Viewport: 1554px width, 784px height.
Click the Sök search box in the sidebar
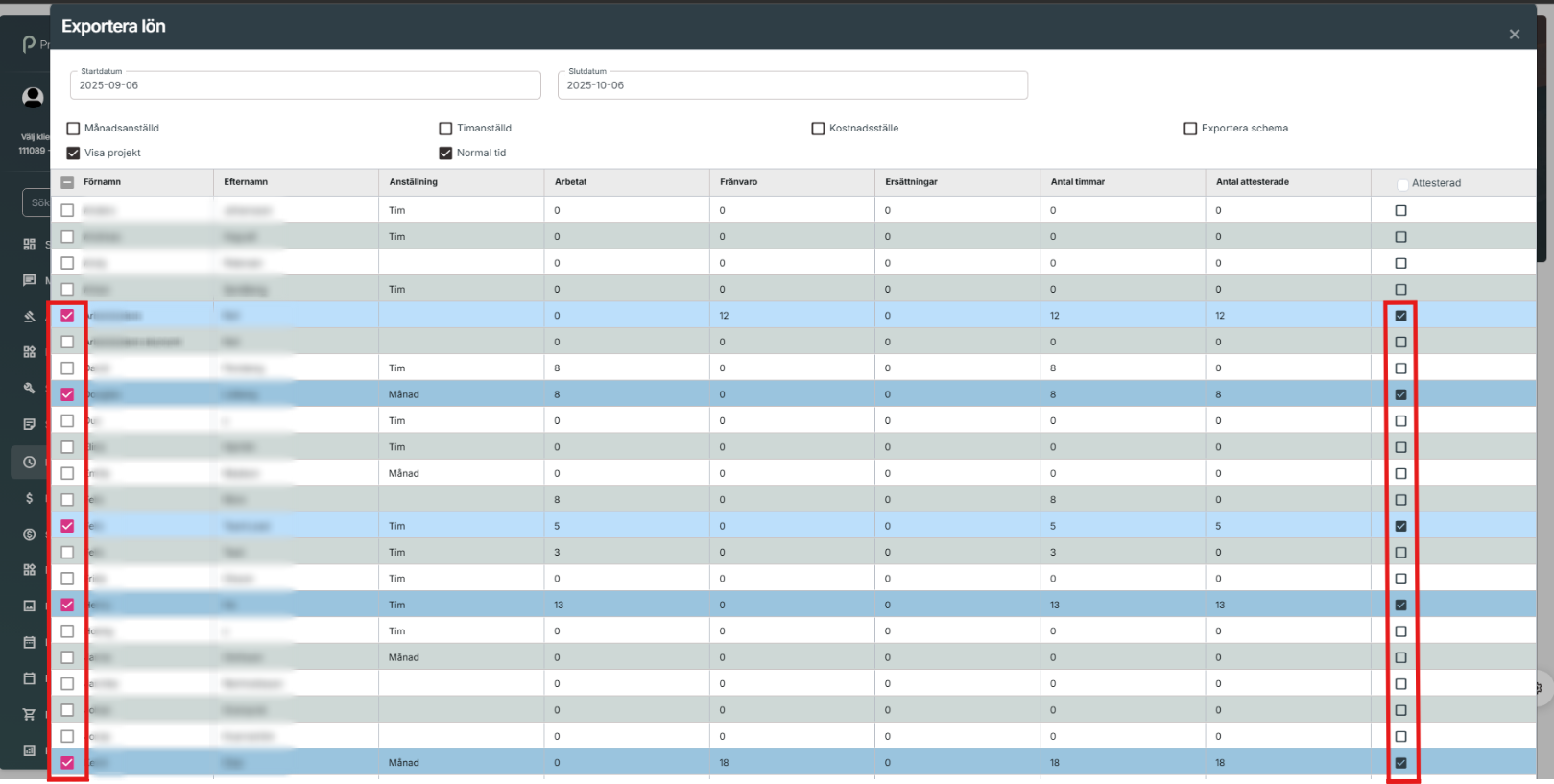pos(36,202)
